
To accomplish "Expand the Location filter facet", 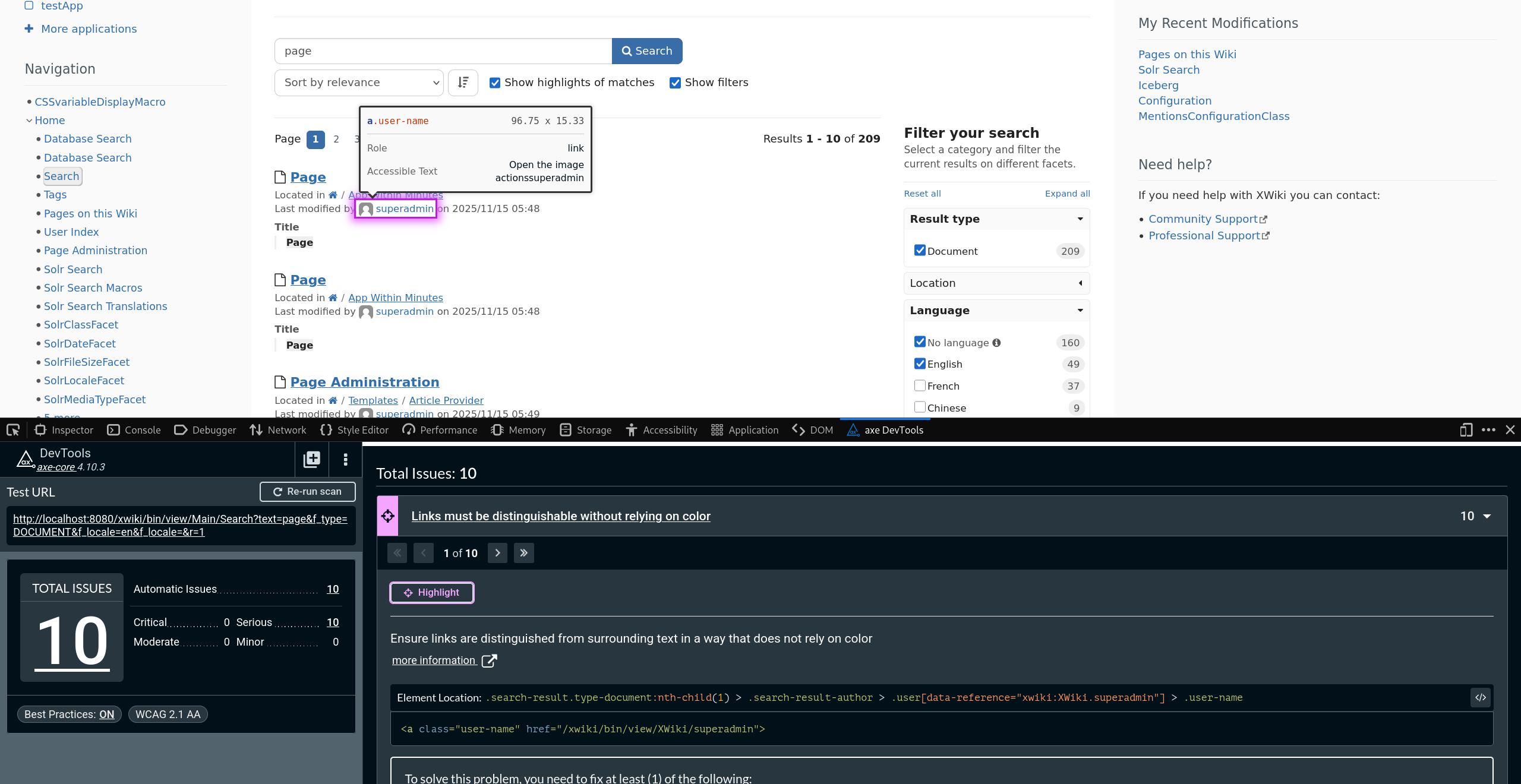I will pyautogui.click(x=996, y=283).
